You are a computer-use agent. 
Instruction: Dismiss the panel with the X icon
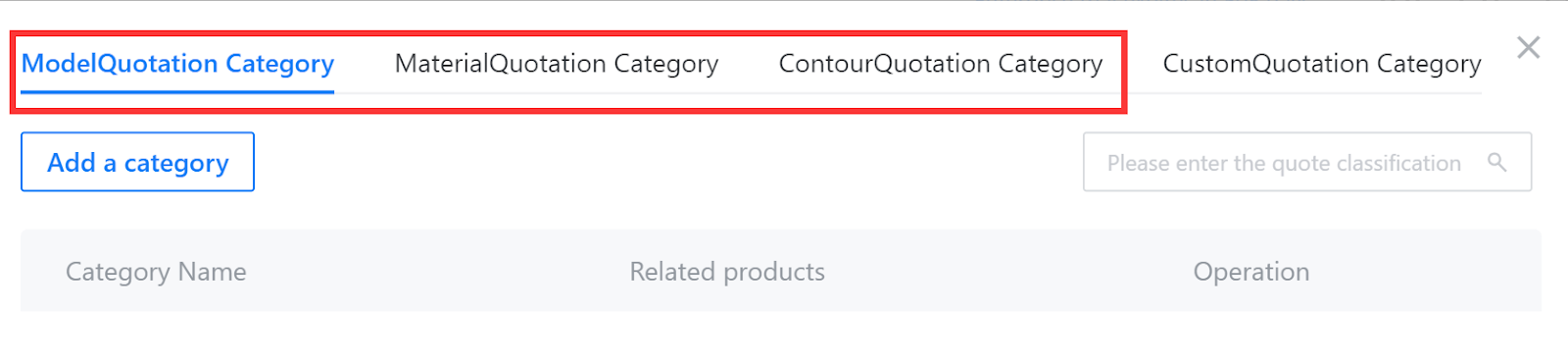tap(1528, 47)
